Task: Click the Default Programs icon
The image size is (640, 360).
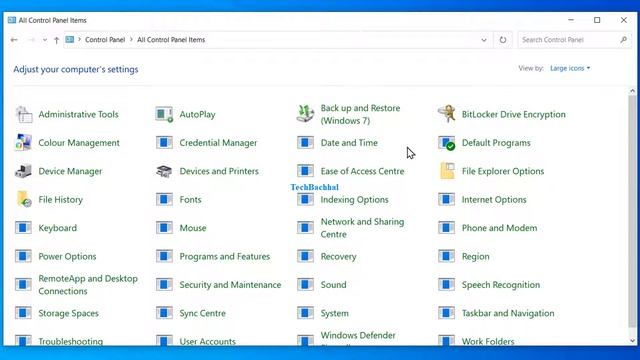Action: coord(447,143)
